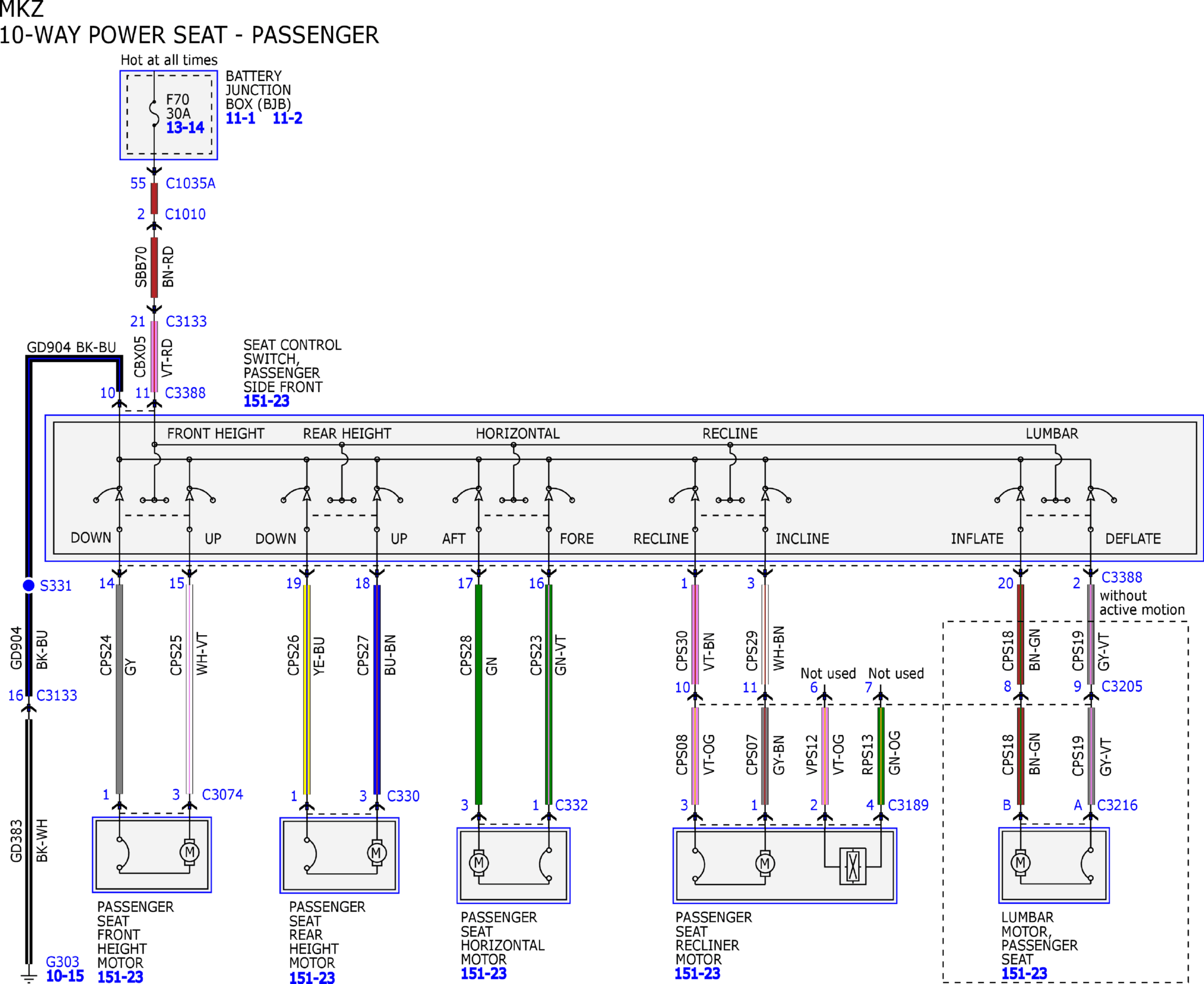Viewport: 1204px width, 984px height.
Task: Click the FORE switch position label
Action: tap(576, 539)
